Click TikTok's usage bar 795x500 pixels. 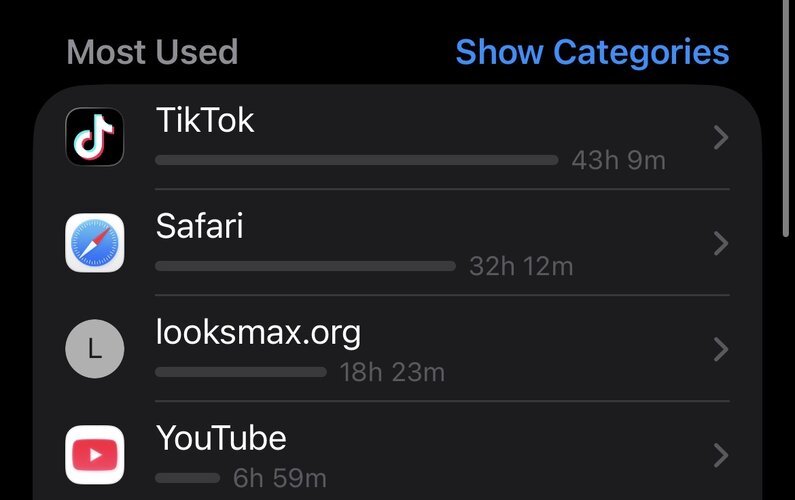pos(356,160)
